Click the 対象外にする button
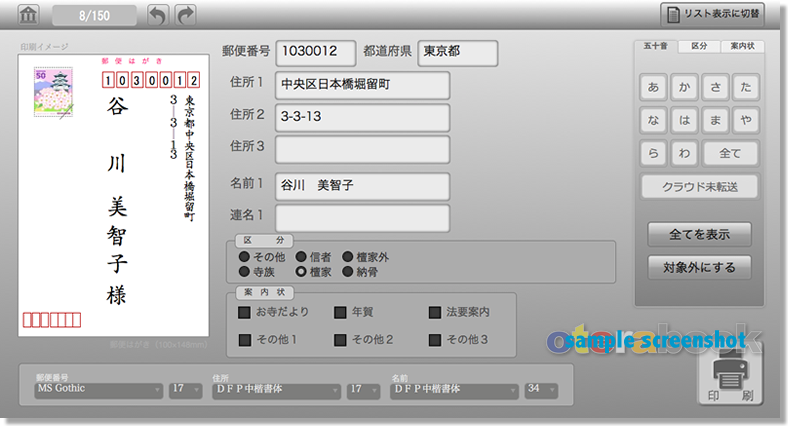Image resolution: width=793 pixels, height=431 pixels. coord(699,267)
